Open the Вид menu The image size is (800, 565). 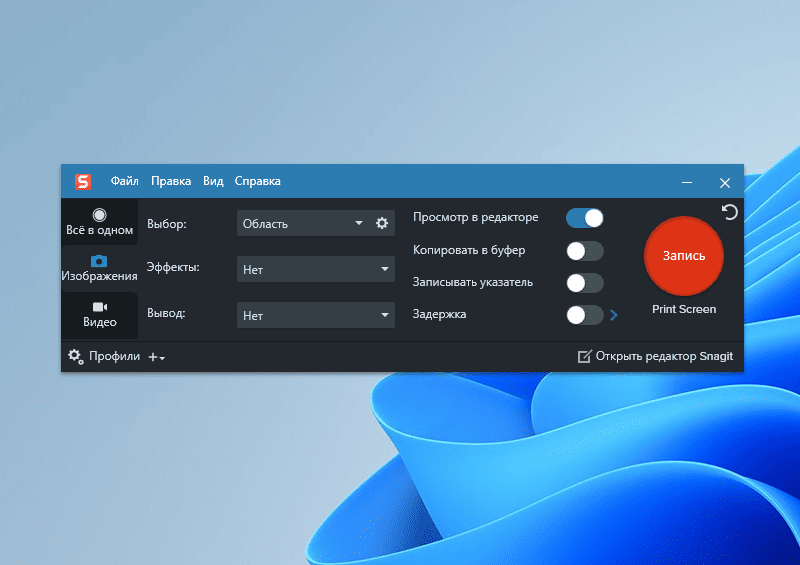tap(213, 181)
